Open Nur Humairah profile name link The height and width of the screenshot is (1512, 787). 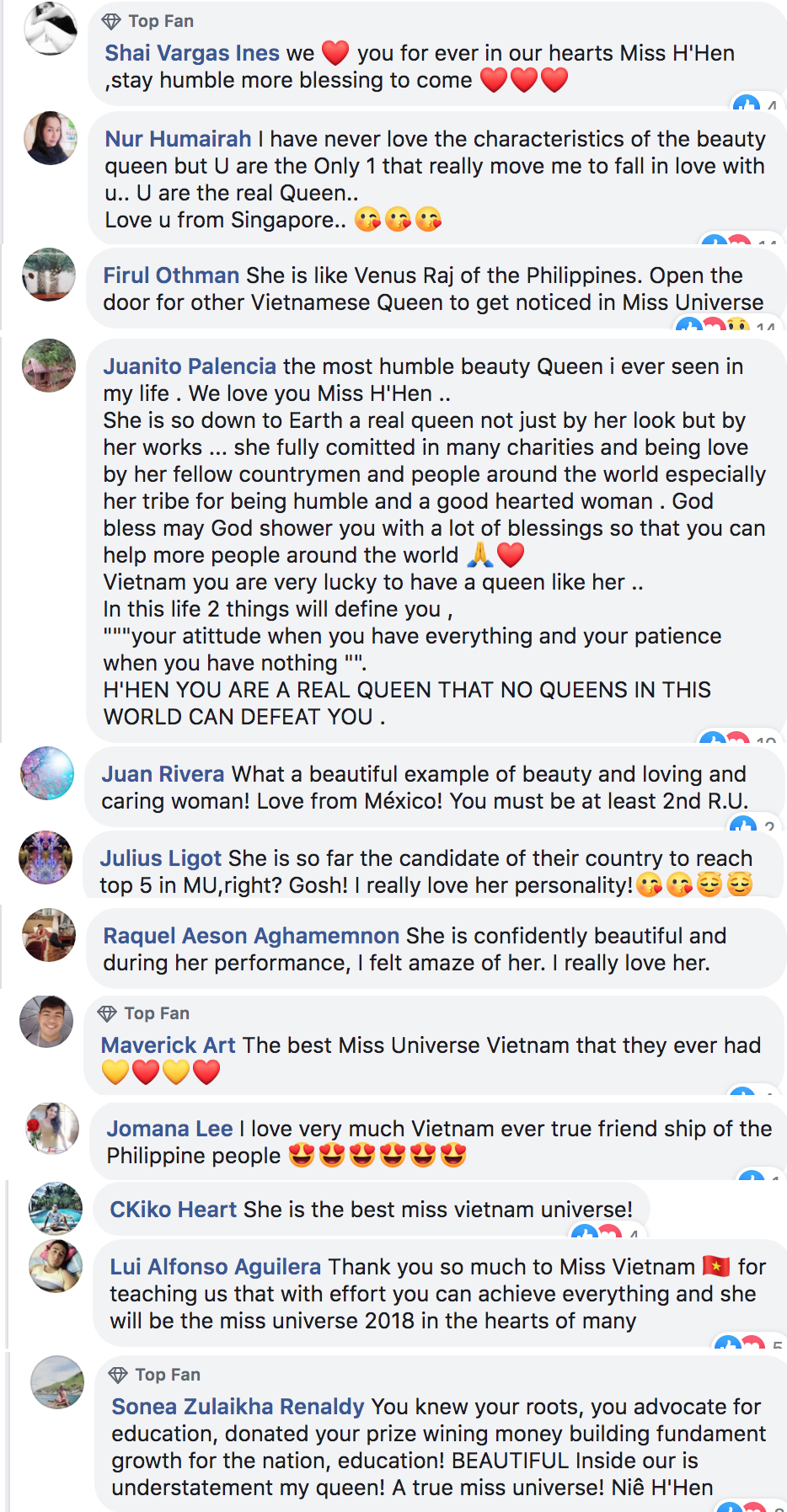pos(178,139)
